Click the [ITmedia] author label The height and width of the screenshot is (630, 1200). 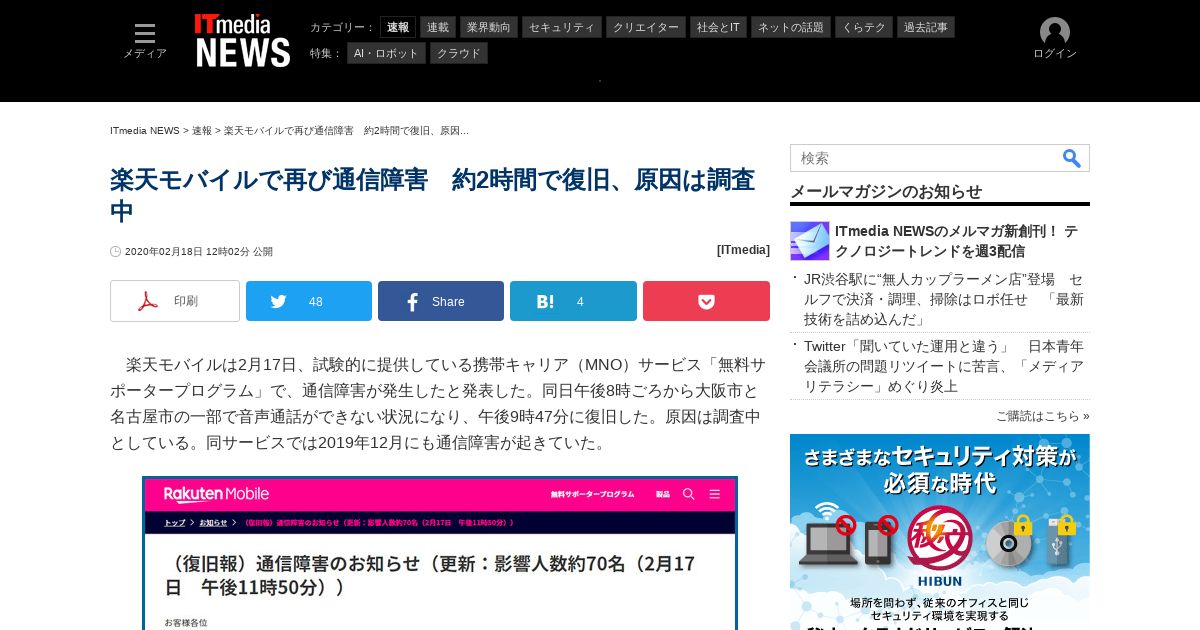(x=743, y=250)
